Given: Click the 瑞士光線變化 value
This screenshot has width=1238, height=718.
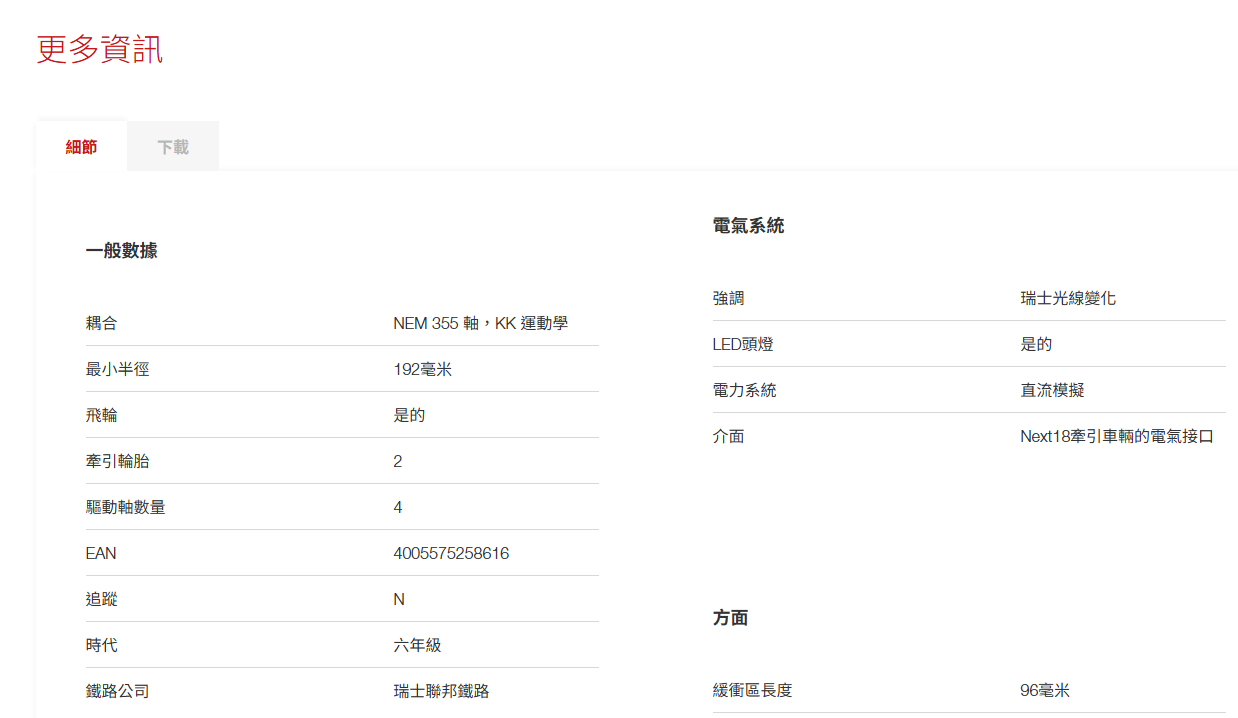Looking at the screenshot, I should click(x=1068, y=298).
